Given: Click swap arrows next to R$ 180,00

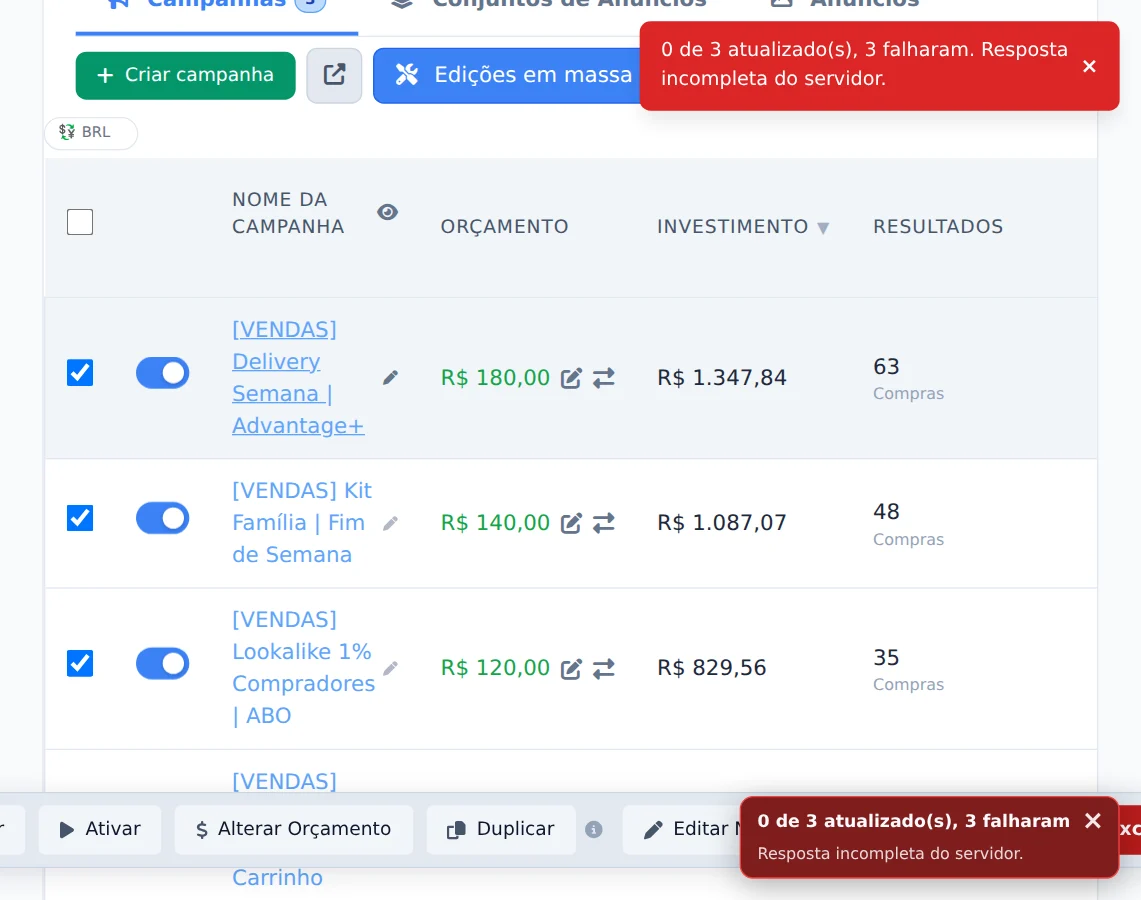Looking at the screenshot, I should (603, 378).
